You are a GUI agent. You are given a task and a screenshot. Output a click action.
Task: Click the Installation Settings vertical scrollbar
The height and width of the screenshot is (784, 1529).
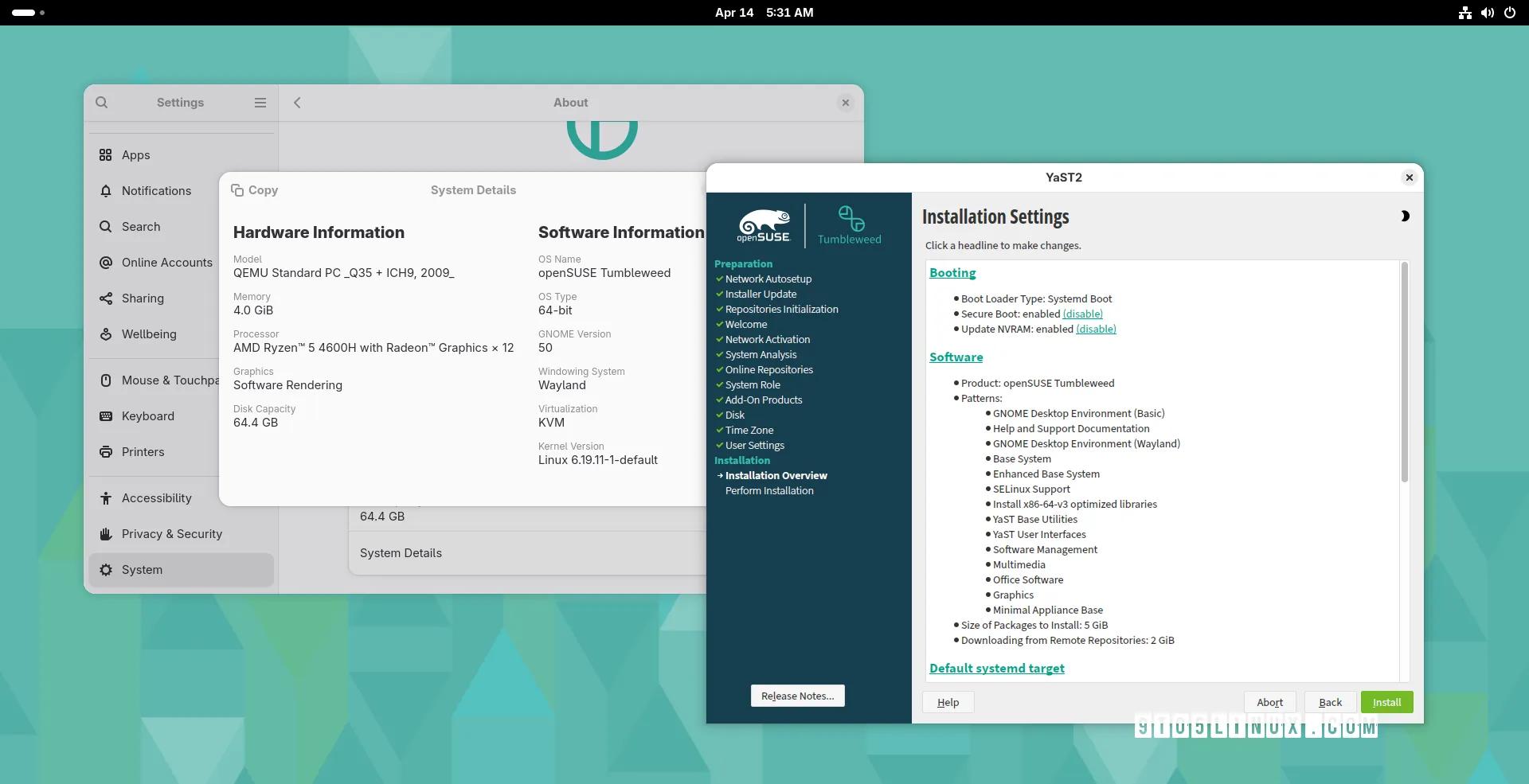[x=1404, y=374]
